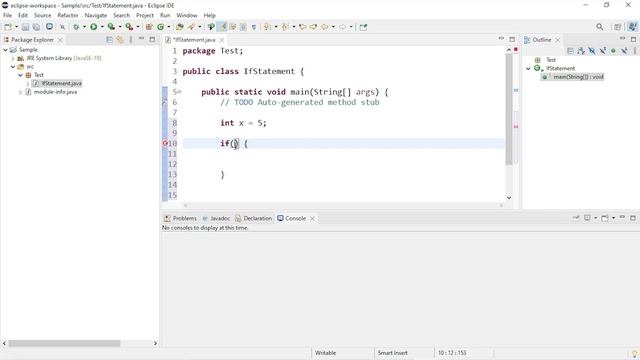Click the Back navigation arrow in toolbar
Viewport: 640px width, 360px height.
tap(324, 27)
